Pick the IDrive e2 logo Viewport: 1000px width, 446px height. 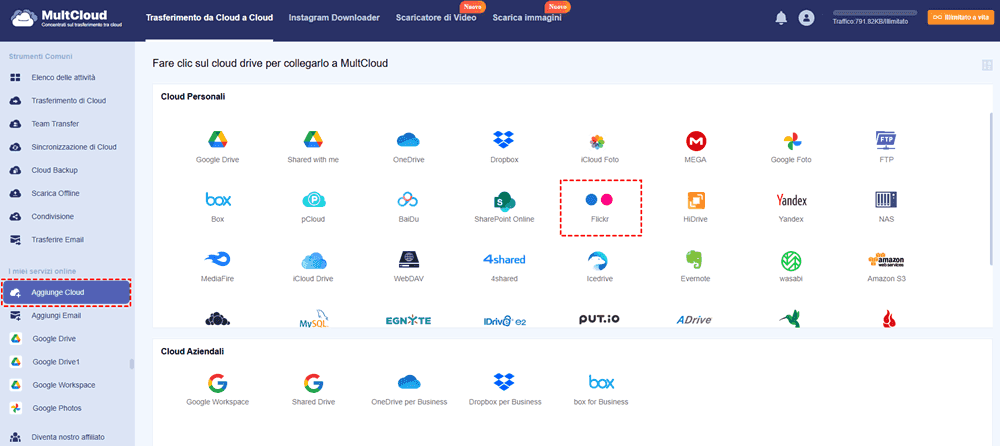pos(504,320)
